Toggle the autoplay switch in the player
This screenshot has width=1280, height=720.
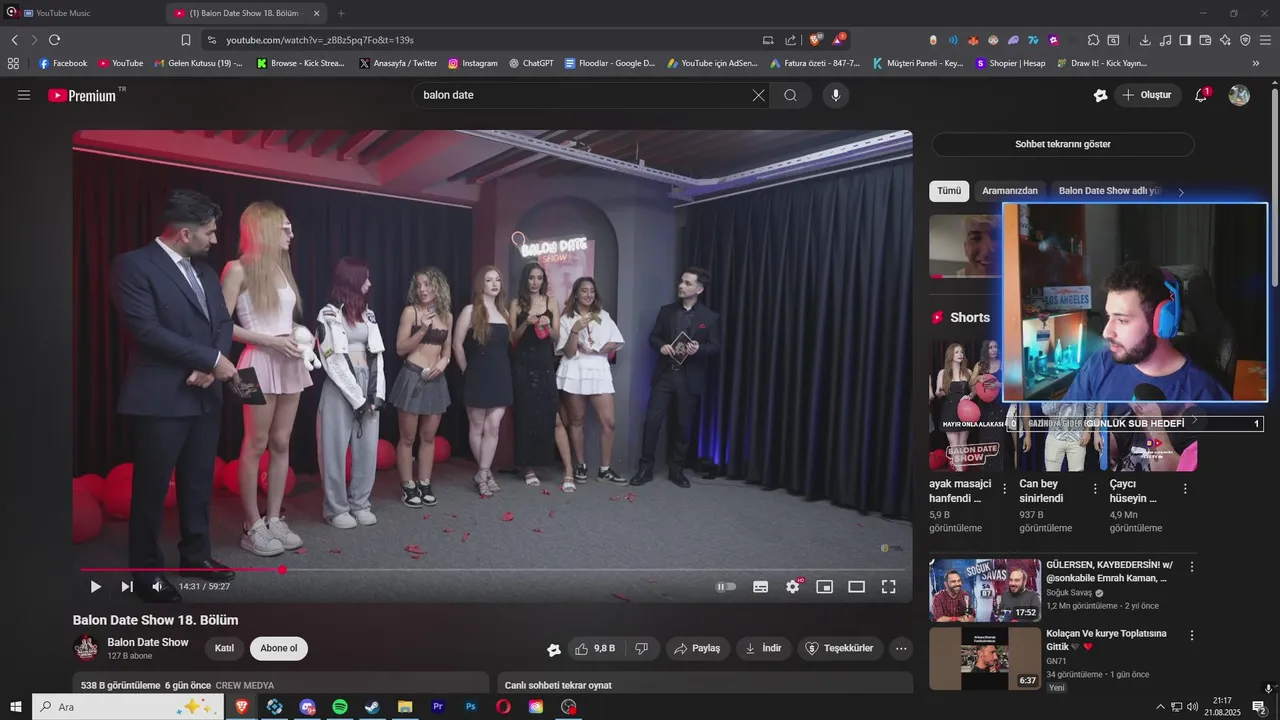726,587
